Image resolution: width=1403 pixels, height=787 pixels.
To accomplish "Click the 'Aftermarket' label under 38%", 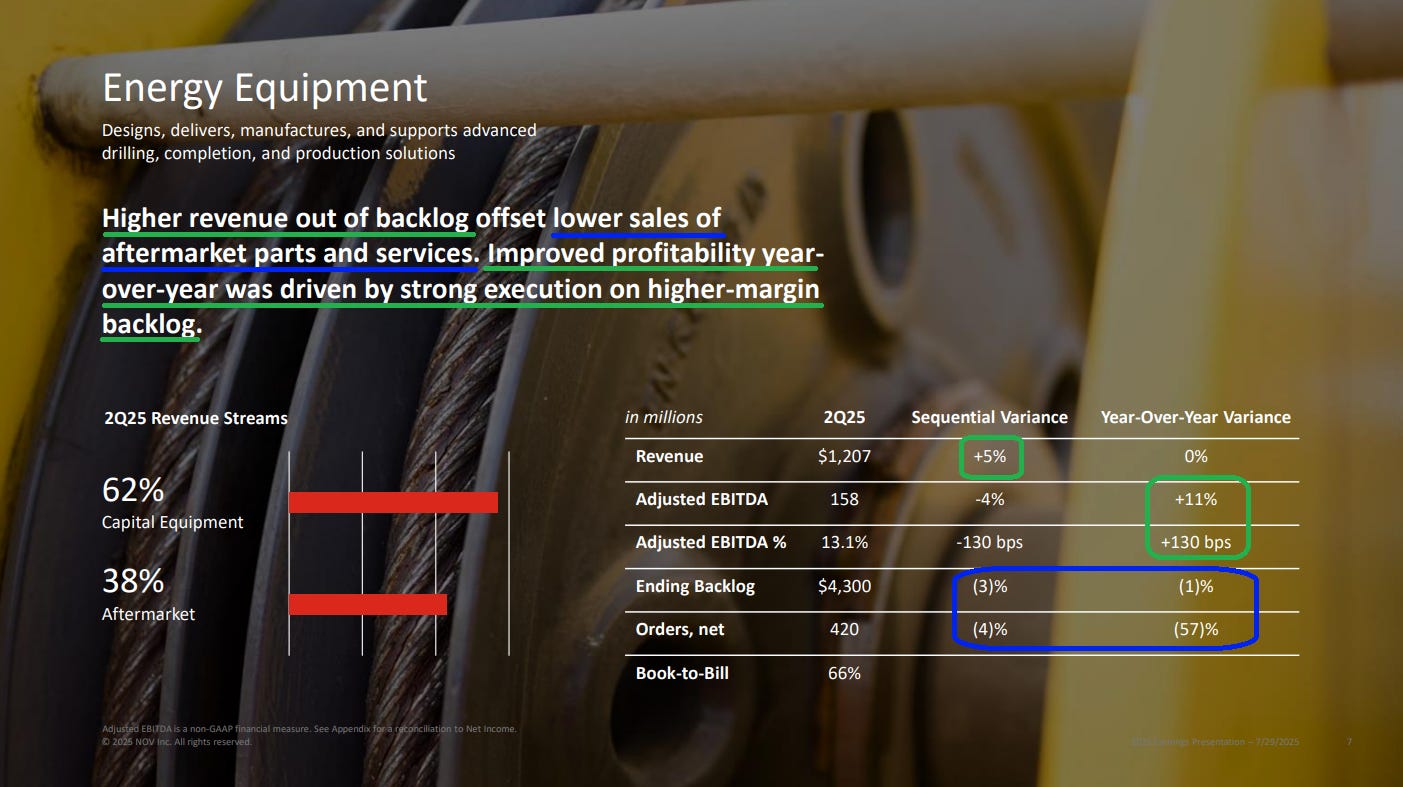I will [149, 614].
